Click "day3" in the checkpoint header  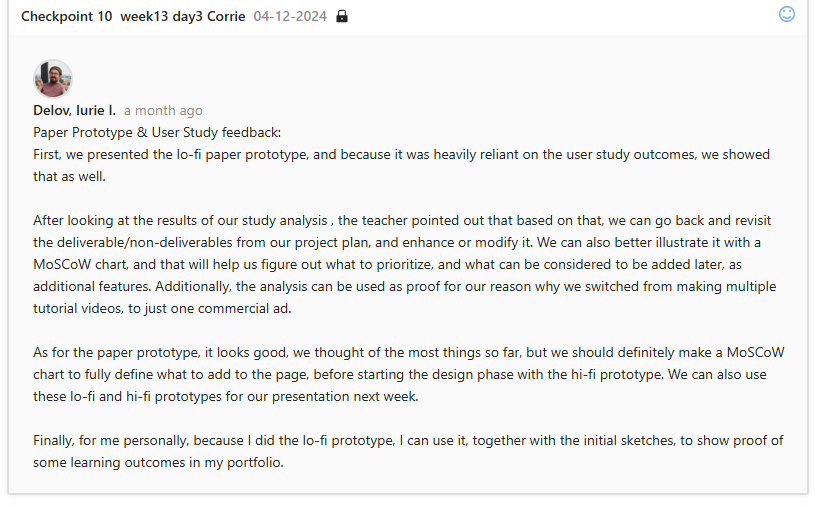187,17
